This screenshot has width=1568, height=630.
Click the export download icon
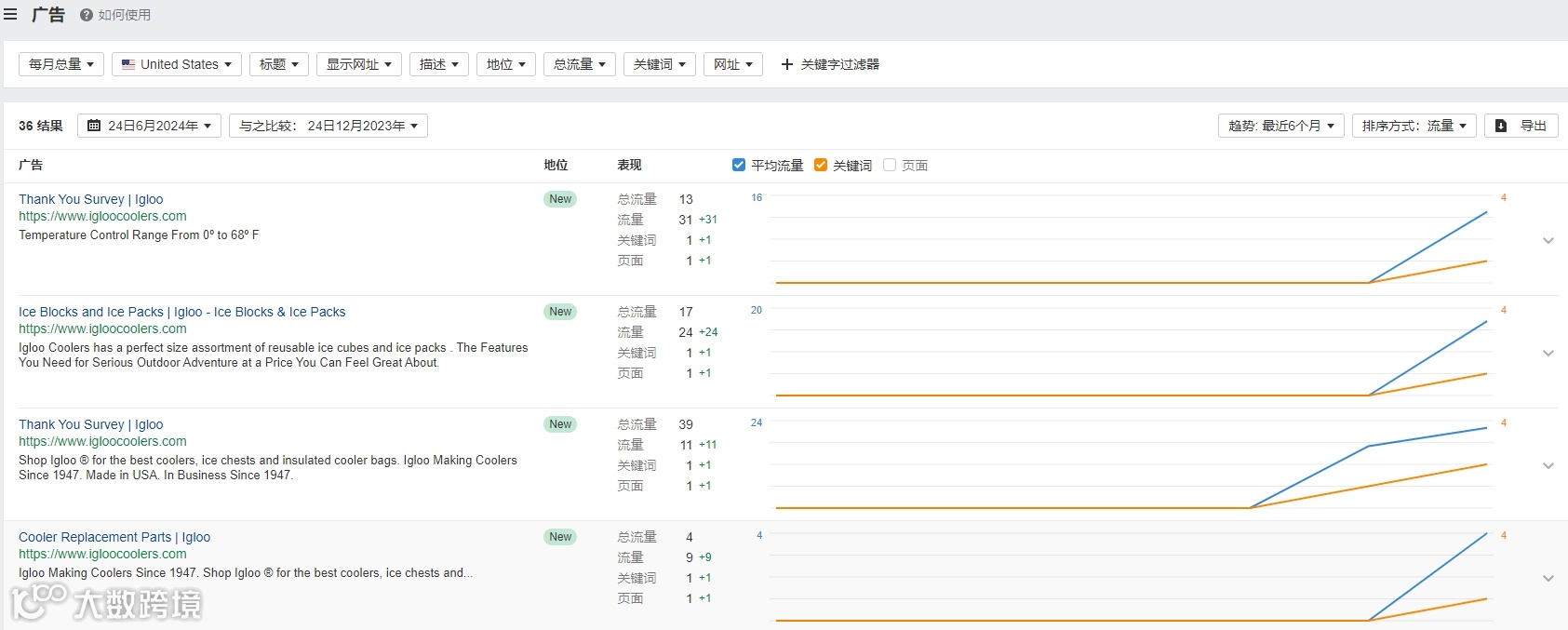point(1501,126)
